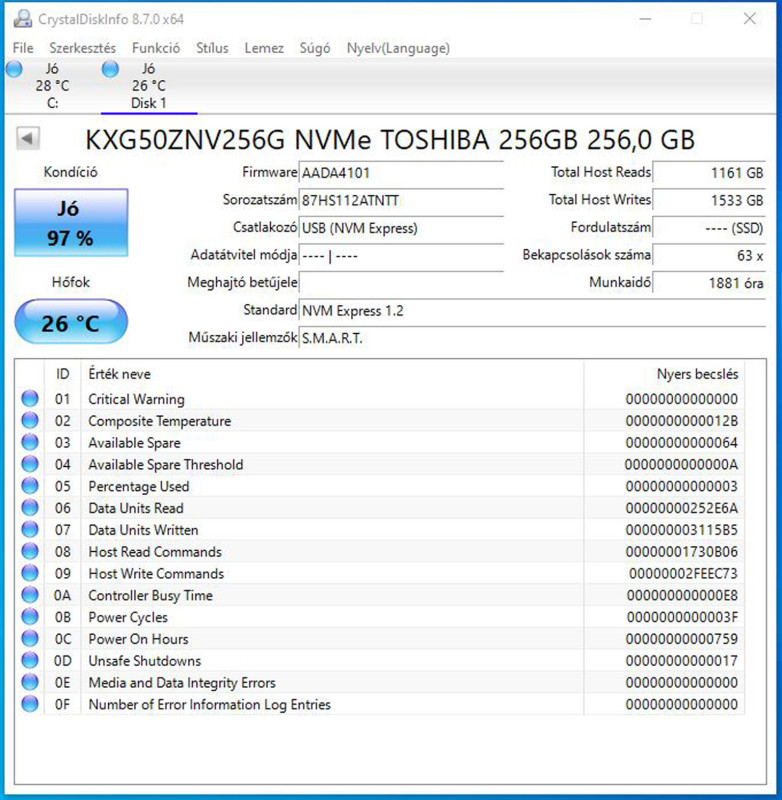
Task: Click raw value 00000002FEEC73
Action: pos(684,573)
